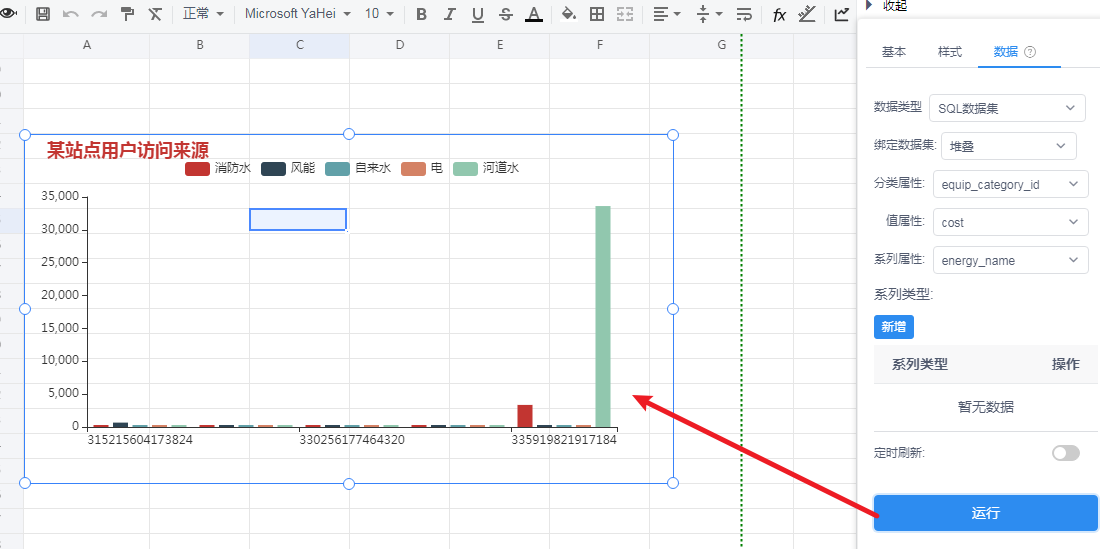Open the 系列属性 energy_name dropdown

tap(1011, 260)
